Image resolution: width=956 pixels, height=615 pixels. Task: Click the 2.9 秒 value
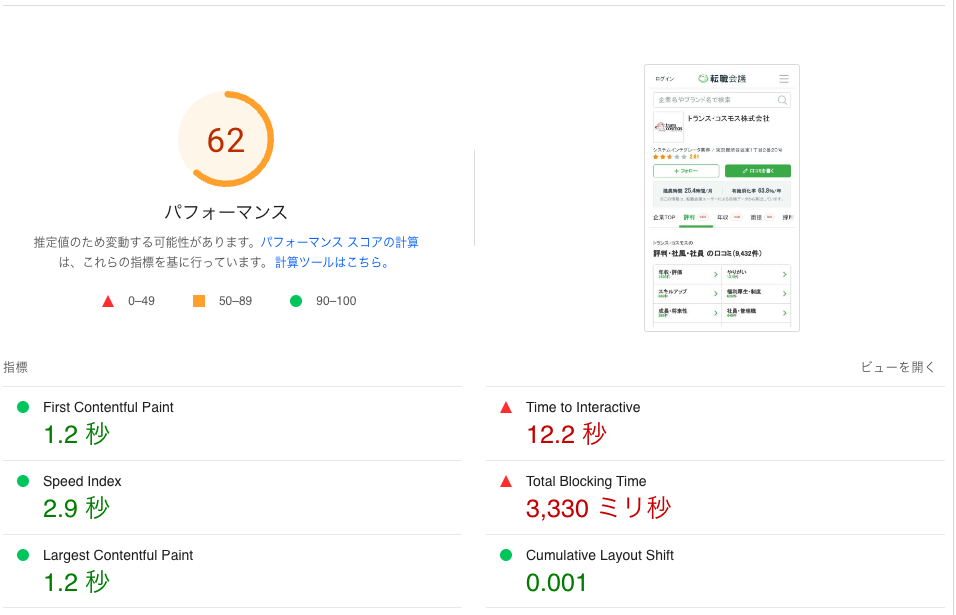point(76,508)
